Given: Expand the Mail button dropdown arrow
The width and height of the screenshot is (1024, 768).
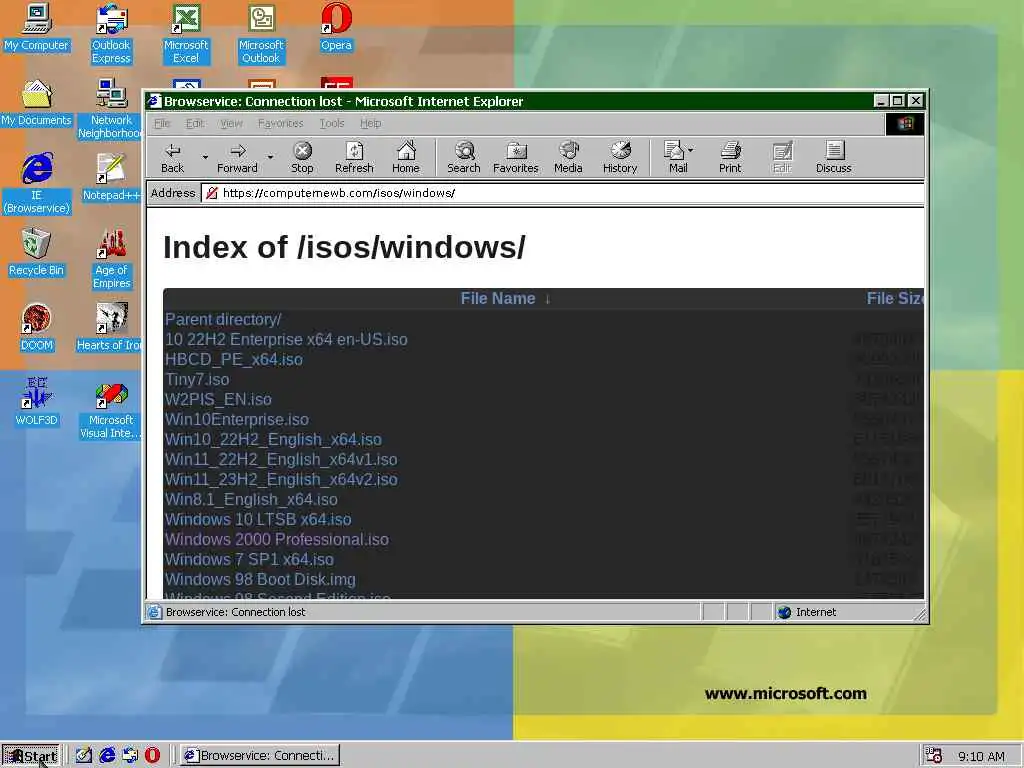Looking at the screenshot, I should [690, 150].
